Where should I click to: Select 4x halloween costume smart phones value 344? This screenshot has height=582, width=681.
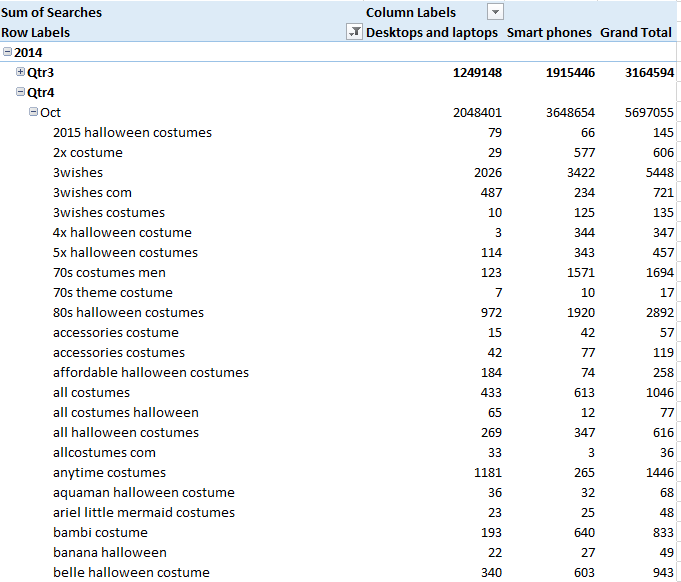584,232
